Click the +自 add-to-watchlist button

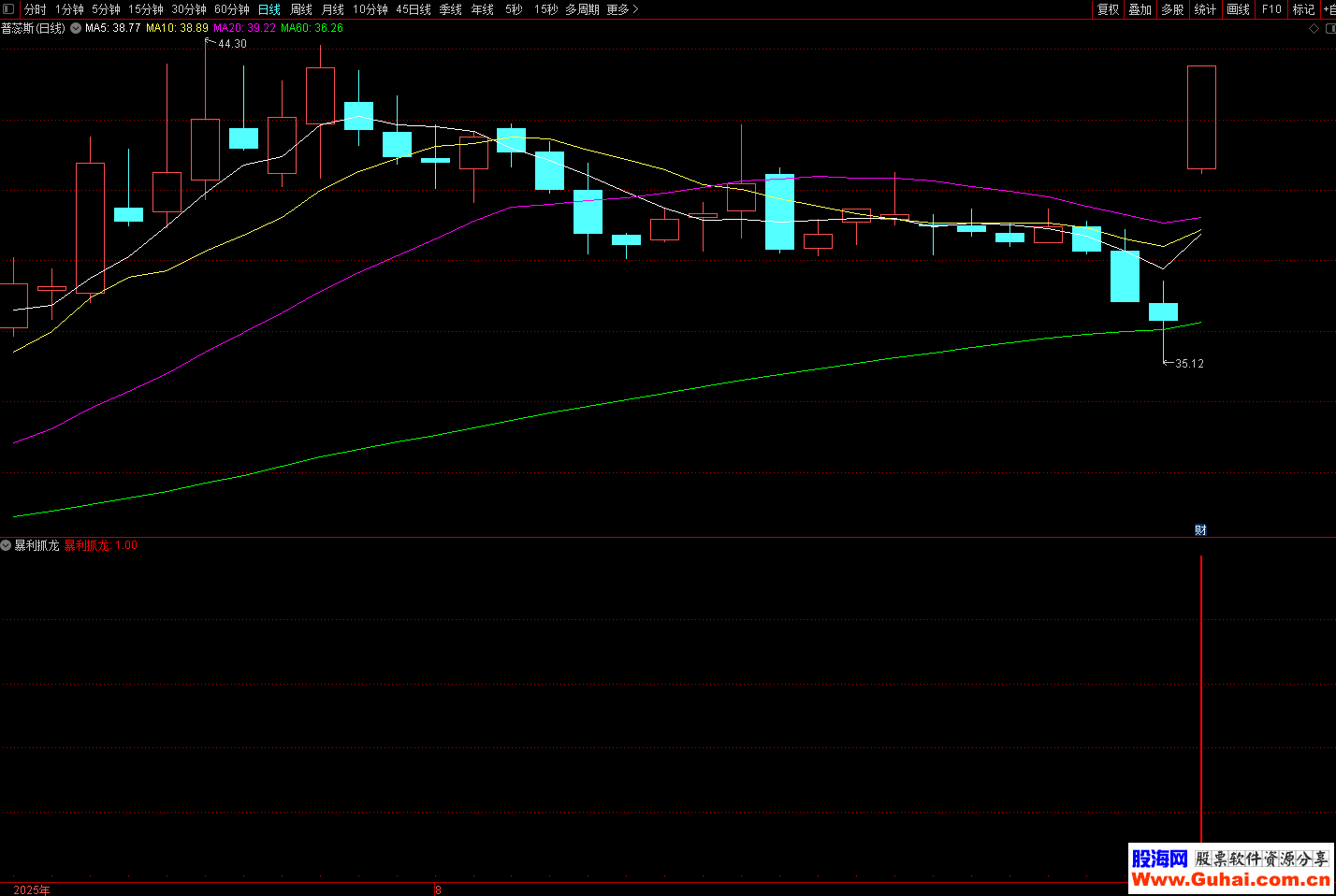click(1329, 9)
